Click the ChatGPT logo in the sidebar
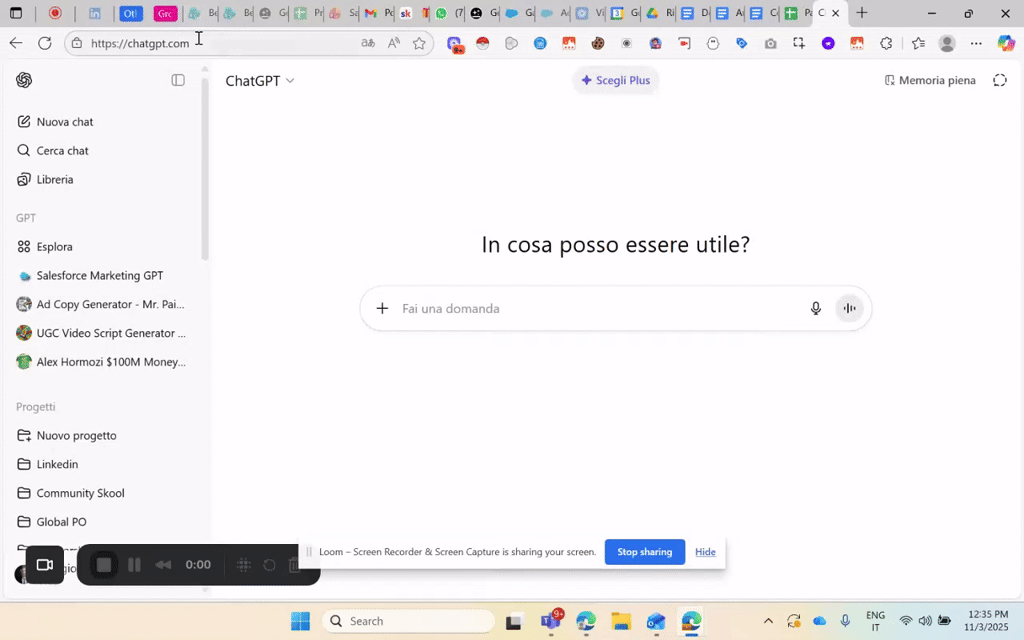The image size is (1024, 640). pyautogui.click(x=24, y=80)
